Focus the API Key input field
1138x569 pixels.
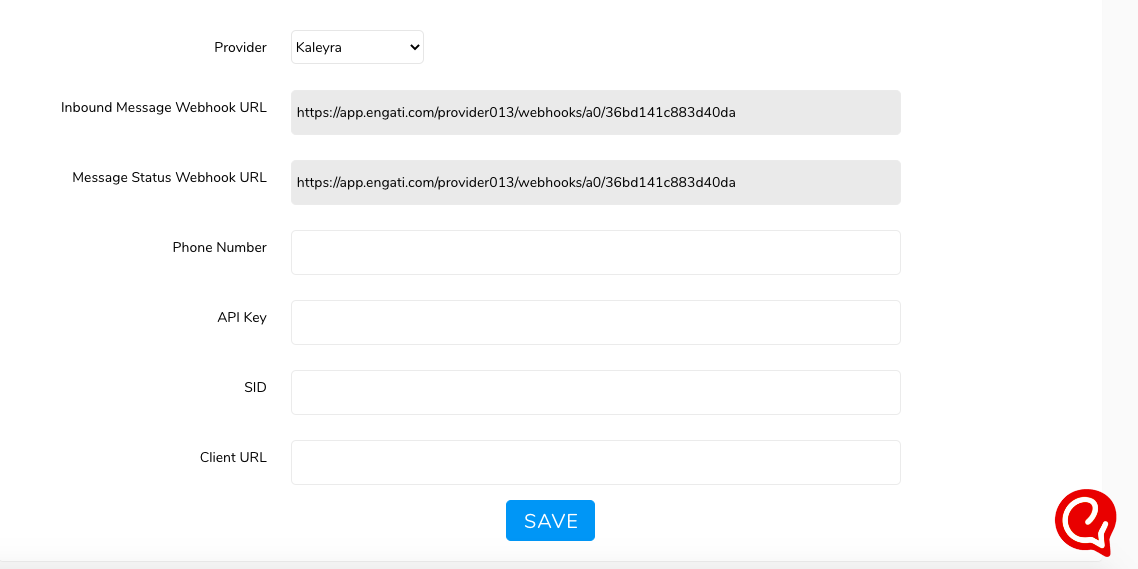tap(596, 322)
